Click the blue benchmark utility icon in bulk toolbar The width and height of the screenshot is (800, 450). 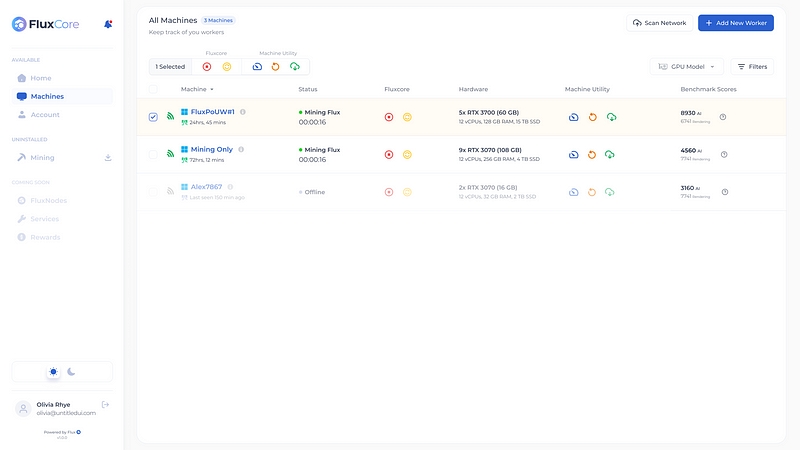[x=257, y=67]
